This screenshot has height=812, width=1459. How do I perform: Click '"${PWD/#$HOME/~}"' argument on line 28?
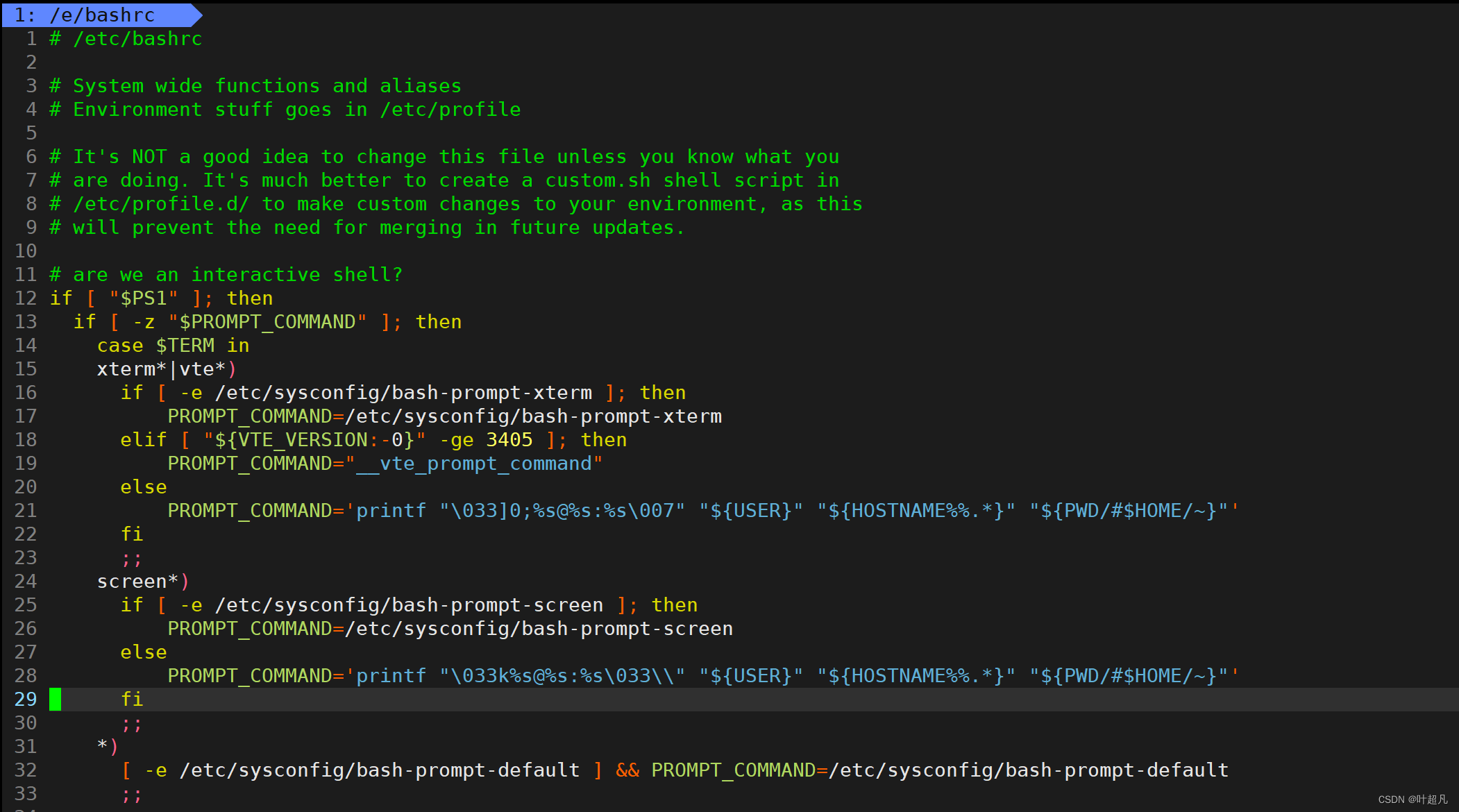click(1129, 676)
